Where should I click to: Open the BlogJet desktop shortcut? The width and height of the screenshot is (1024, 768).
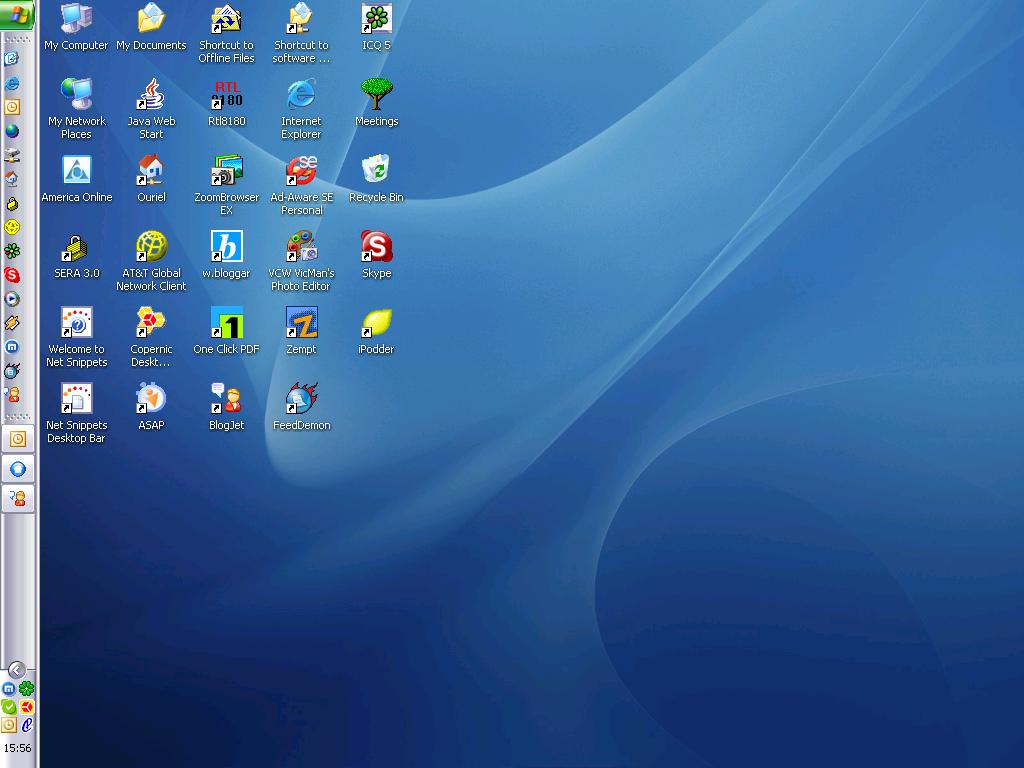pyautogui.click(x=226, y=399)
